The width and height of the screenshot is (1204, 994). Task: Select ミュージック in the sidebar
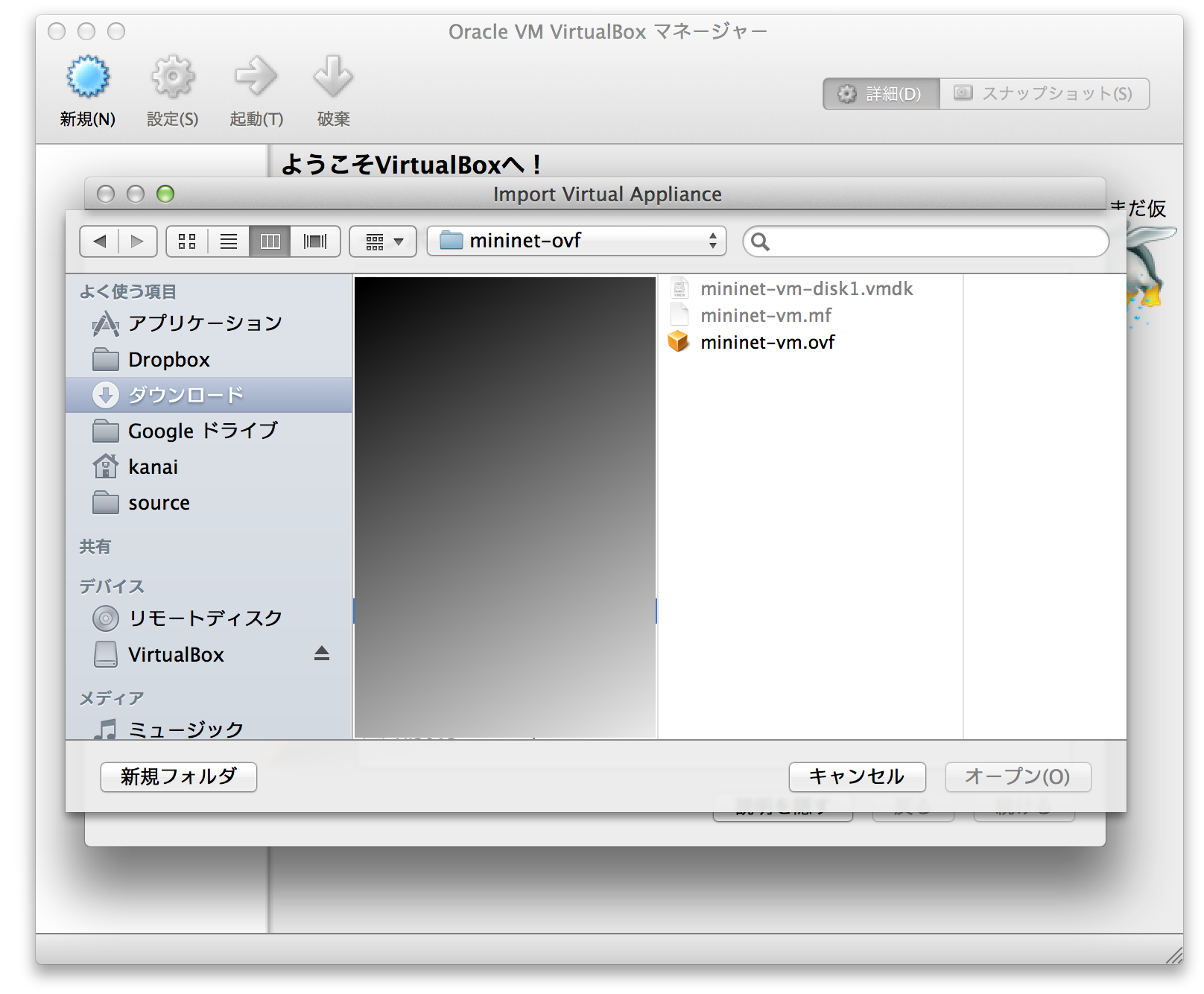pyautogui.click(x=209, y=729)
